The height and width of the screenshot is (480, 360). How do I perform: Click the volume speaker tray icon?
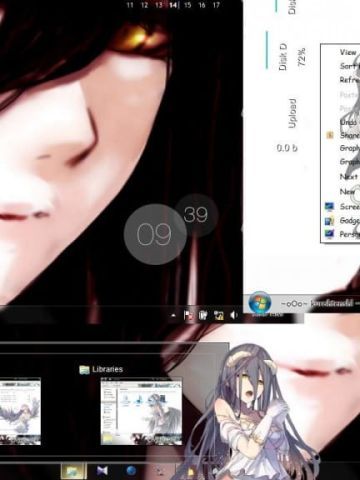pos(233,315)
